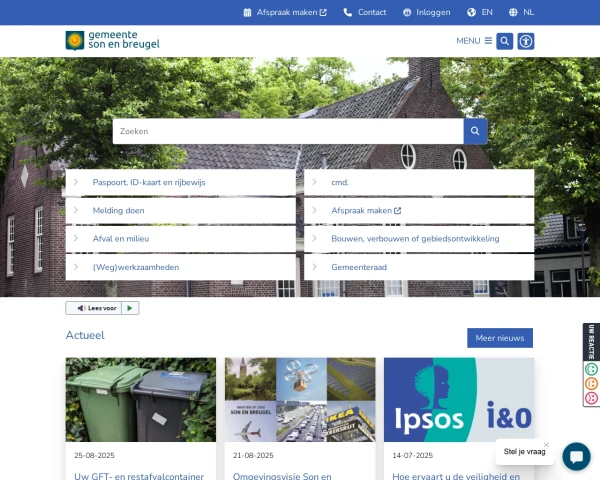The width and height of the screenshot is (600, 480).
Task: Click the calendar icon for Afspraak maken
Action: point(248,13)
